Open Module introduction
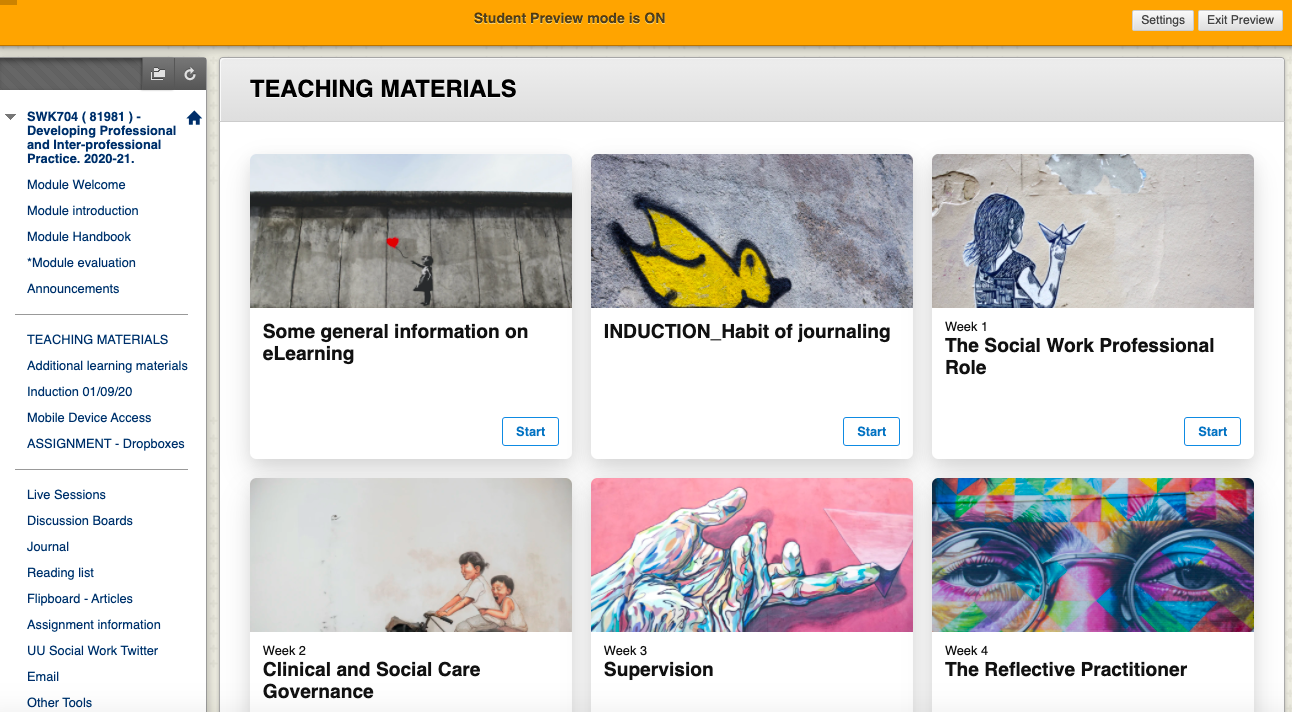The width and height of the screenshot is (1292, 712). coord(83,211)
